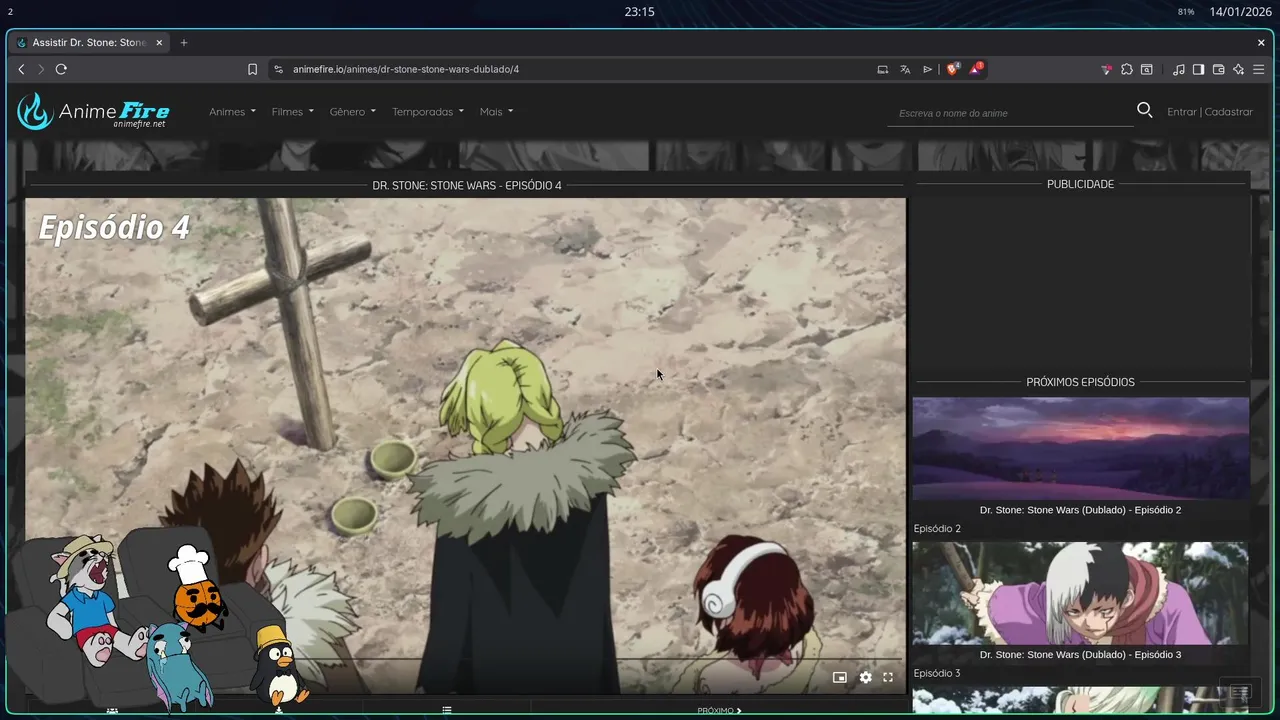Click the video playback area
Viewport: 1280px width, 720px height.
(x=465, y=445)
